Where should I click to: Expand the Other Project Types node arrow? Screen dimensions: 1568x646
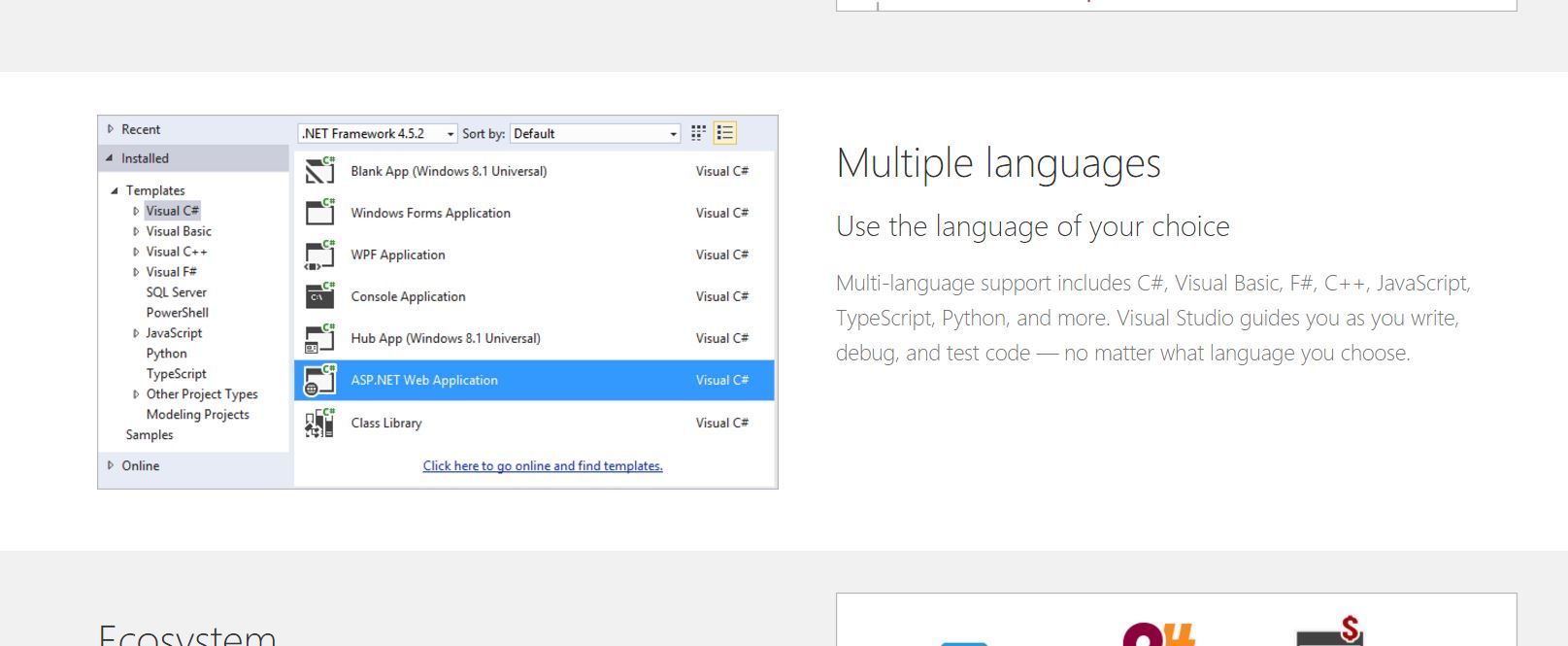click(x=136, y=394)
